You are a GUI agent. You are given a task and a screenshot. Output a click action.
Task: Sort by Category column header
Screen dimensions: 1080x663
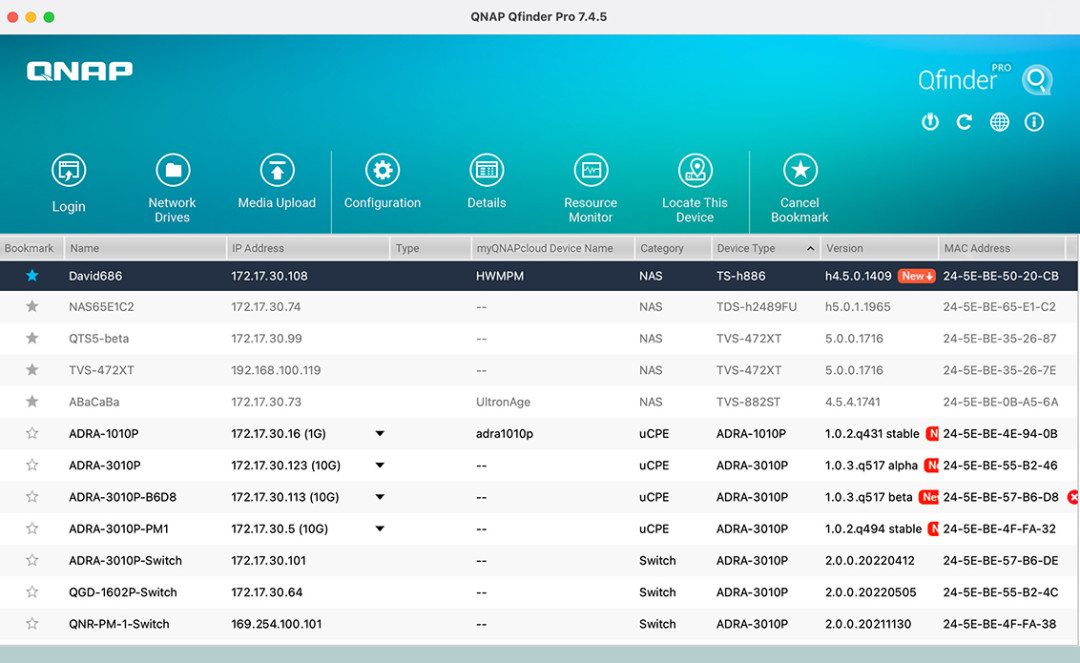[x=673, y=248]
